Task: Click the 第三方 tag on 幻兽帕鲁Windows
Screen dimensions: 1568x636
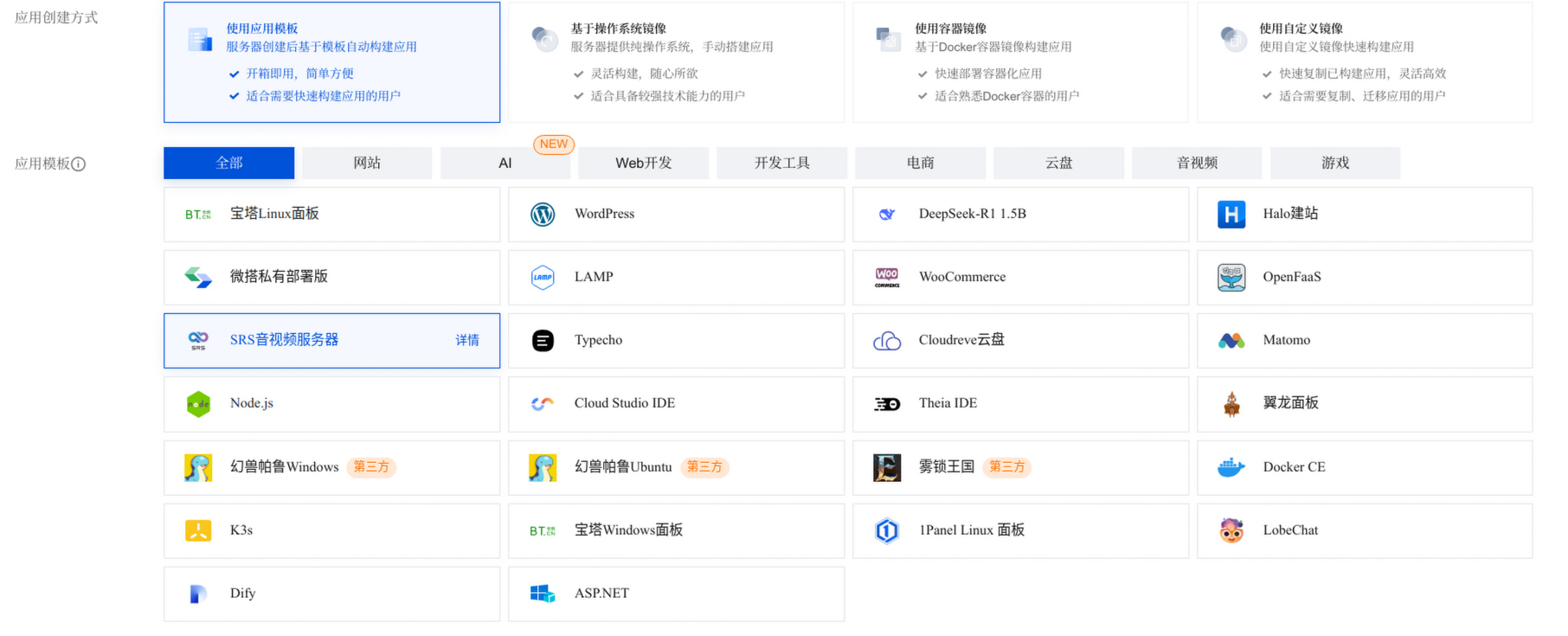Action: coord(371,467)
